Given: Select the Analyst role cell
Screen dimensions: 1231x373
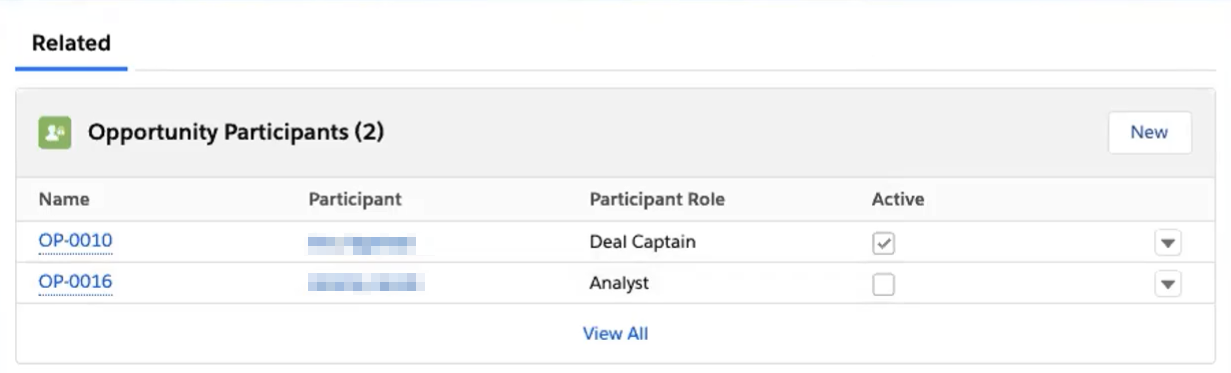Looking at the screenshot, I should [619, 283].
